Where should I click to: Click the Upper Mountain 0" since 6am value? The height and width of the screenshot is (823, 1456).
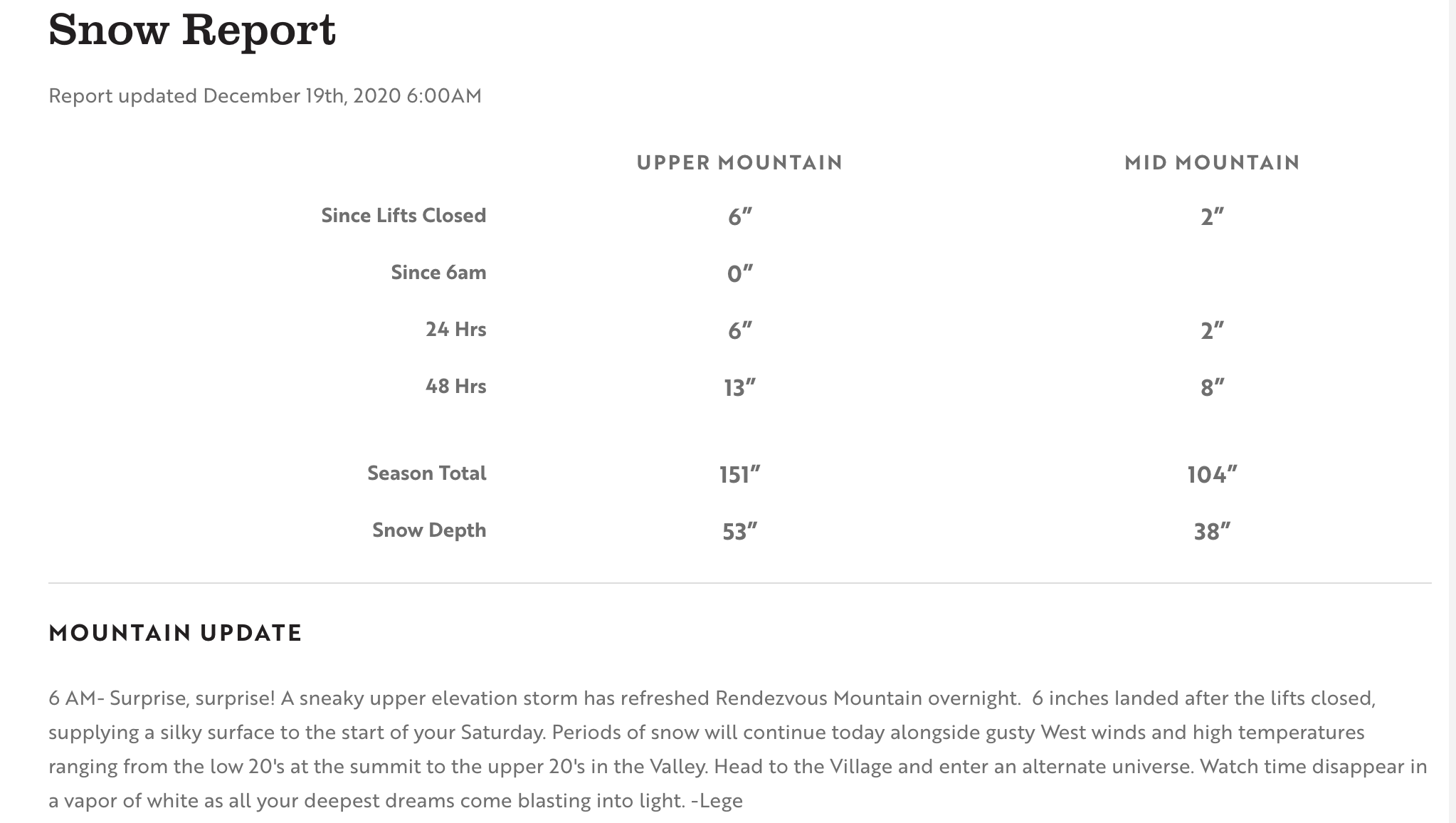tap(739, 273)
